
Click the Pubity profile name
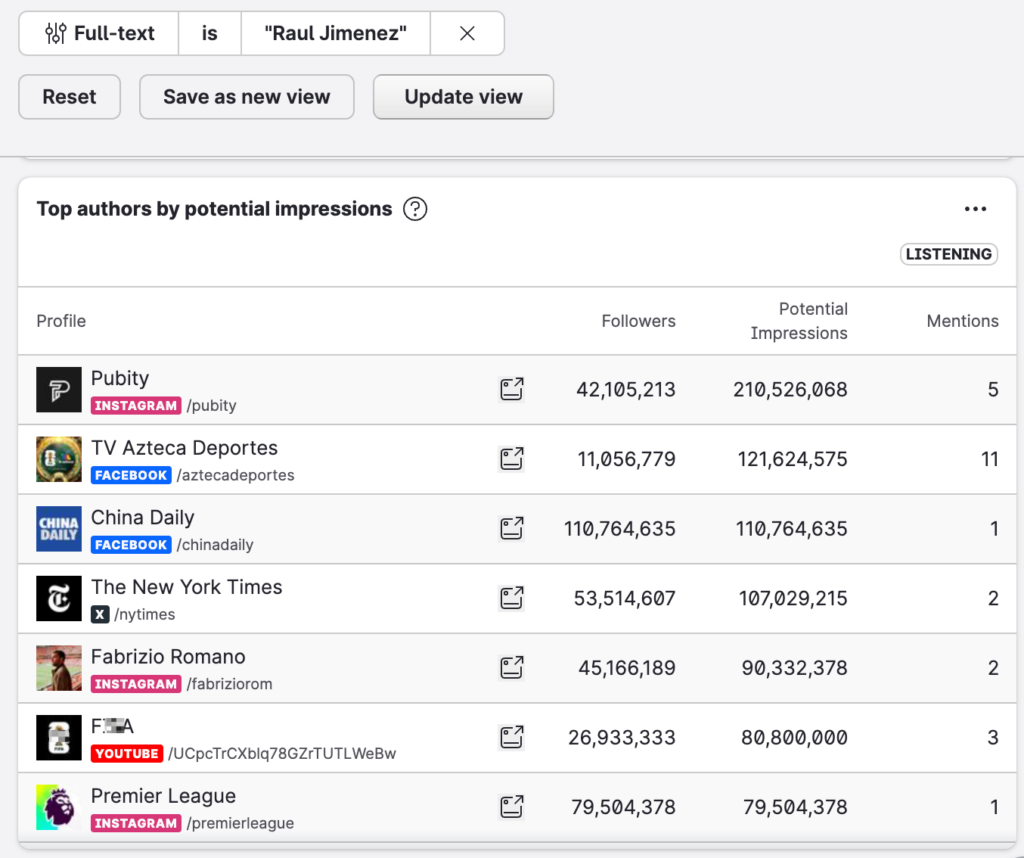pyautogui.click(x=120, y=378)
